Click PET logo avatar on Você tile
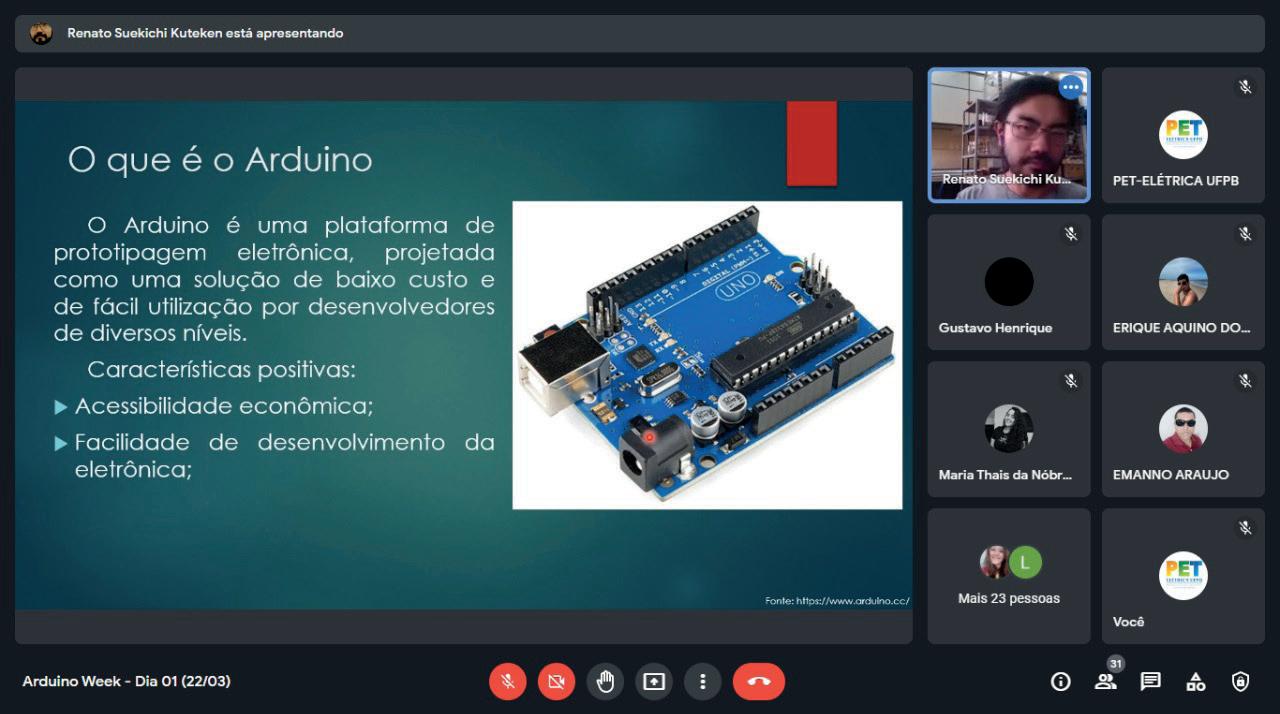Image resolution: width=1280 pixels, height=714 pixels. [x=1183, y=576]
